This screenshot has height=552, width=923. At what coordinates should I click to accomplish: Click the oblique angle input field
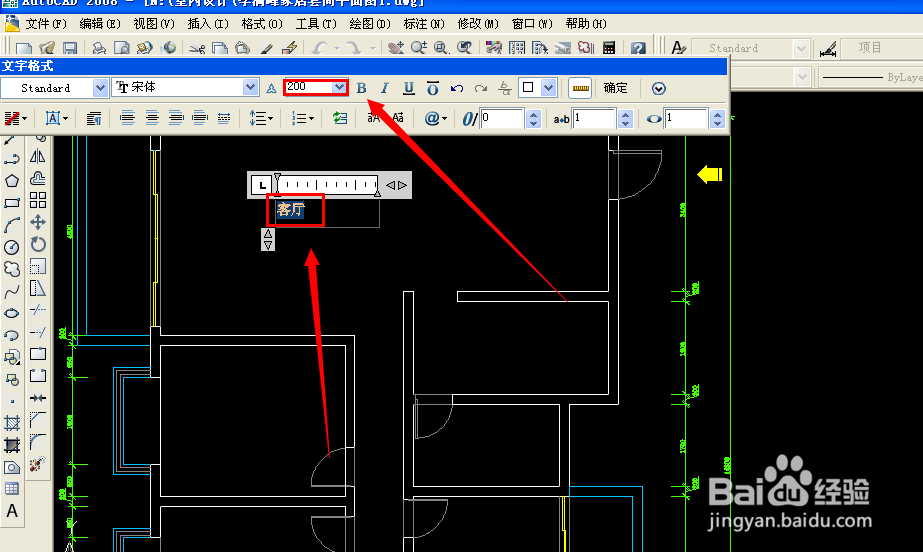tap(502, 118)
